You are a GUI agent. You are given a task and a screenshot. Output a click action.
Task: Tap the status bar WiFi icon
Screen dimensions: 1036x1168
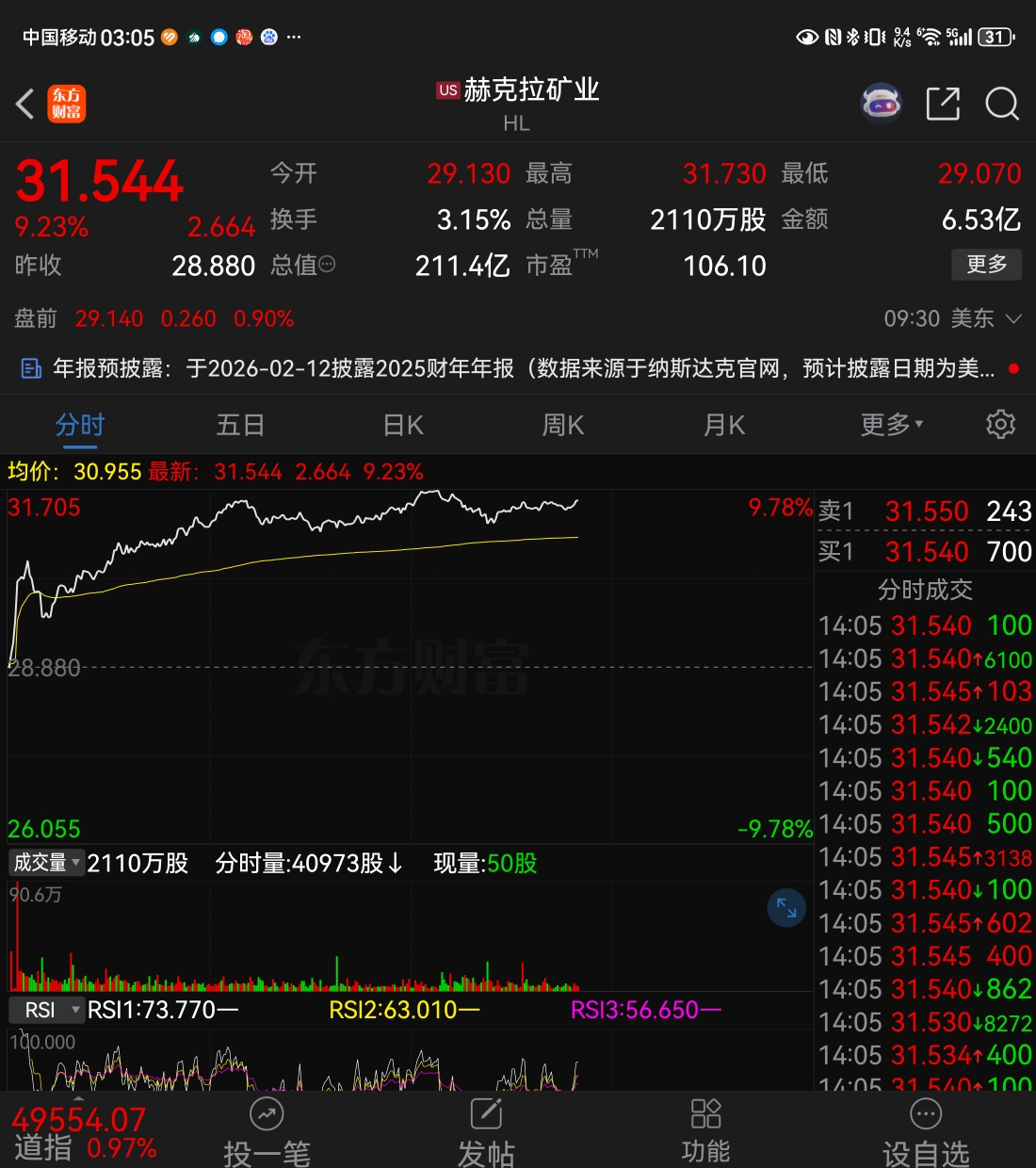click(x=929, y=37)
